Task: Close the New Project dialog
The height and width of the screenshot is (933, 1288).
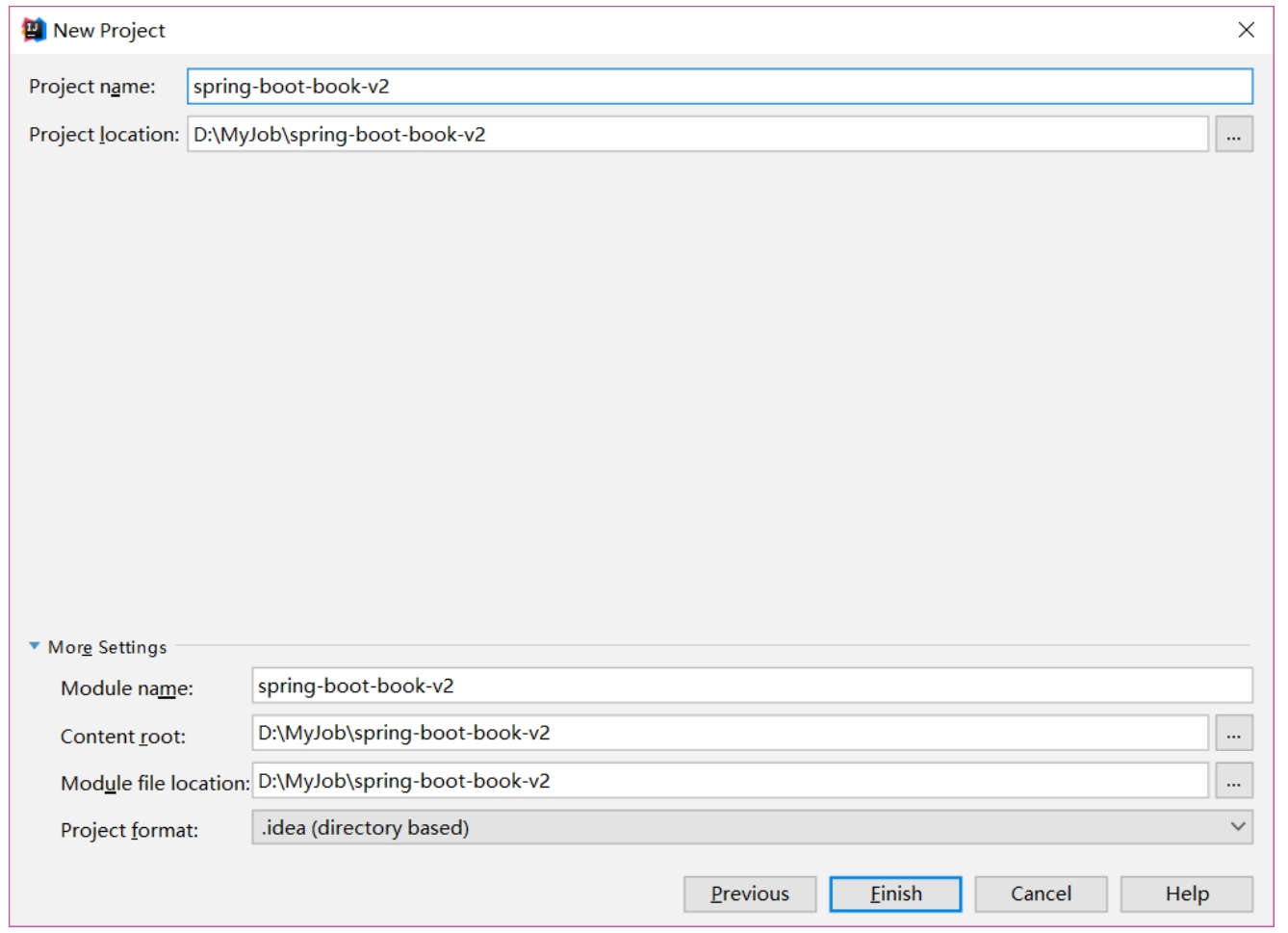Action: [1246, 30]
